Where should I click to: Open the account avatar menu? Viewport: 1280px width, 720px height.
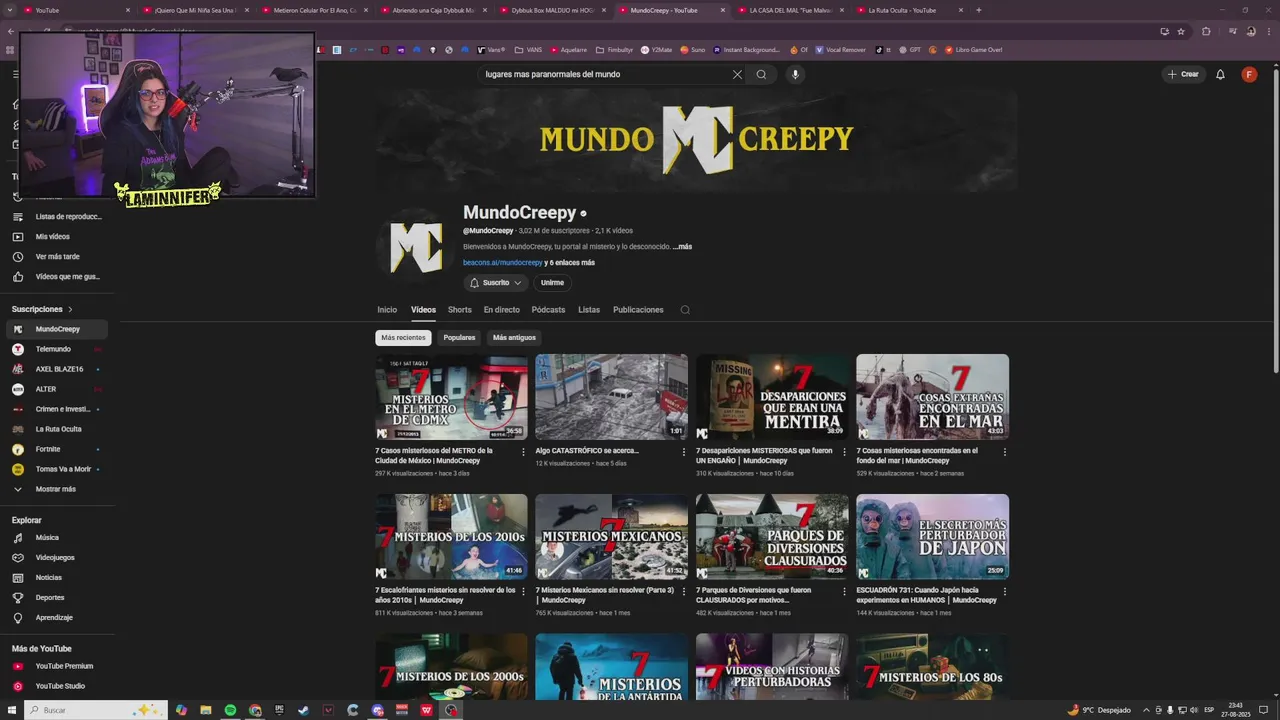[1249, 74]
